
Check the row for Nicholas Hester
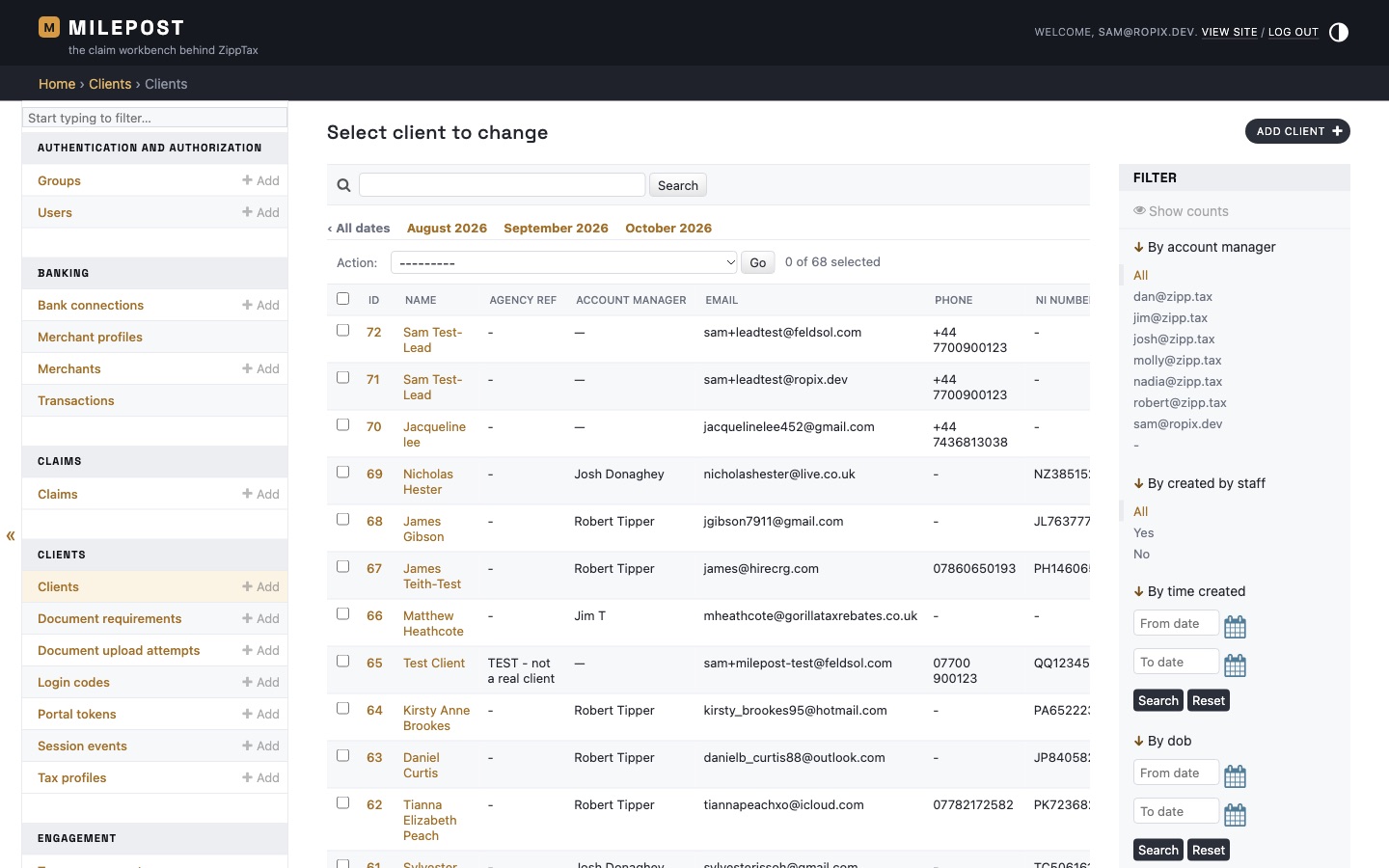tap(342, 472)
